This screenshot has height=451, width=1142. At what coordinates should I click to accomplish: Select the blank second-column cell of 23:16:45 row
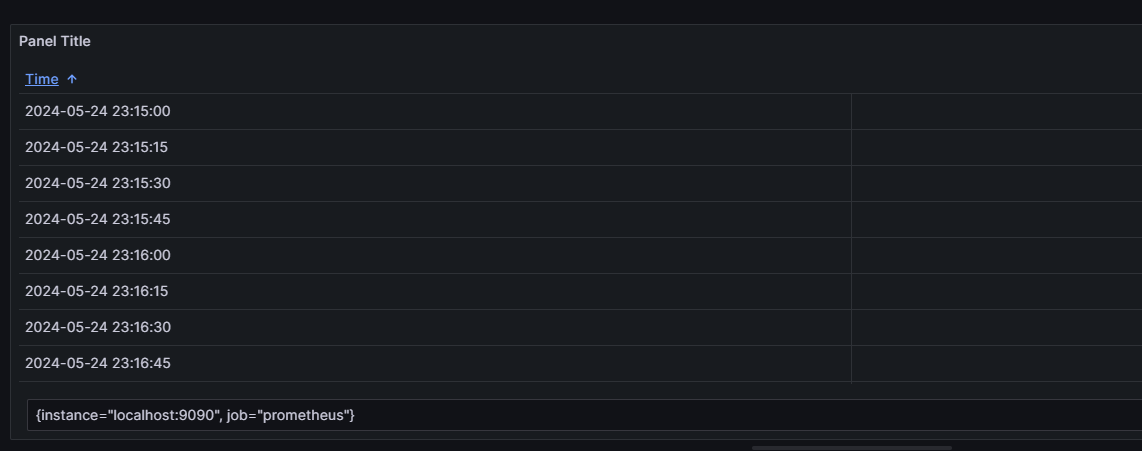click(x=995, y=363)
